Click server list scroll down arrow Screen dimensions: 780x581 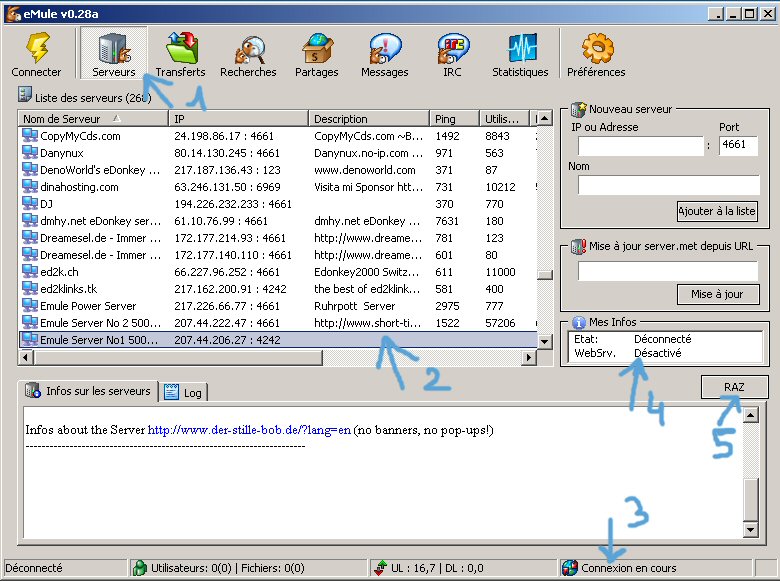545,341
